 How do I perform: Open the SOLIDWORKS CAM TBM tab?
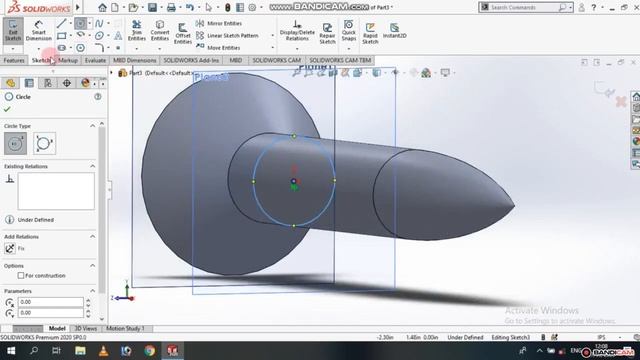[x=340, y=60]
